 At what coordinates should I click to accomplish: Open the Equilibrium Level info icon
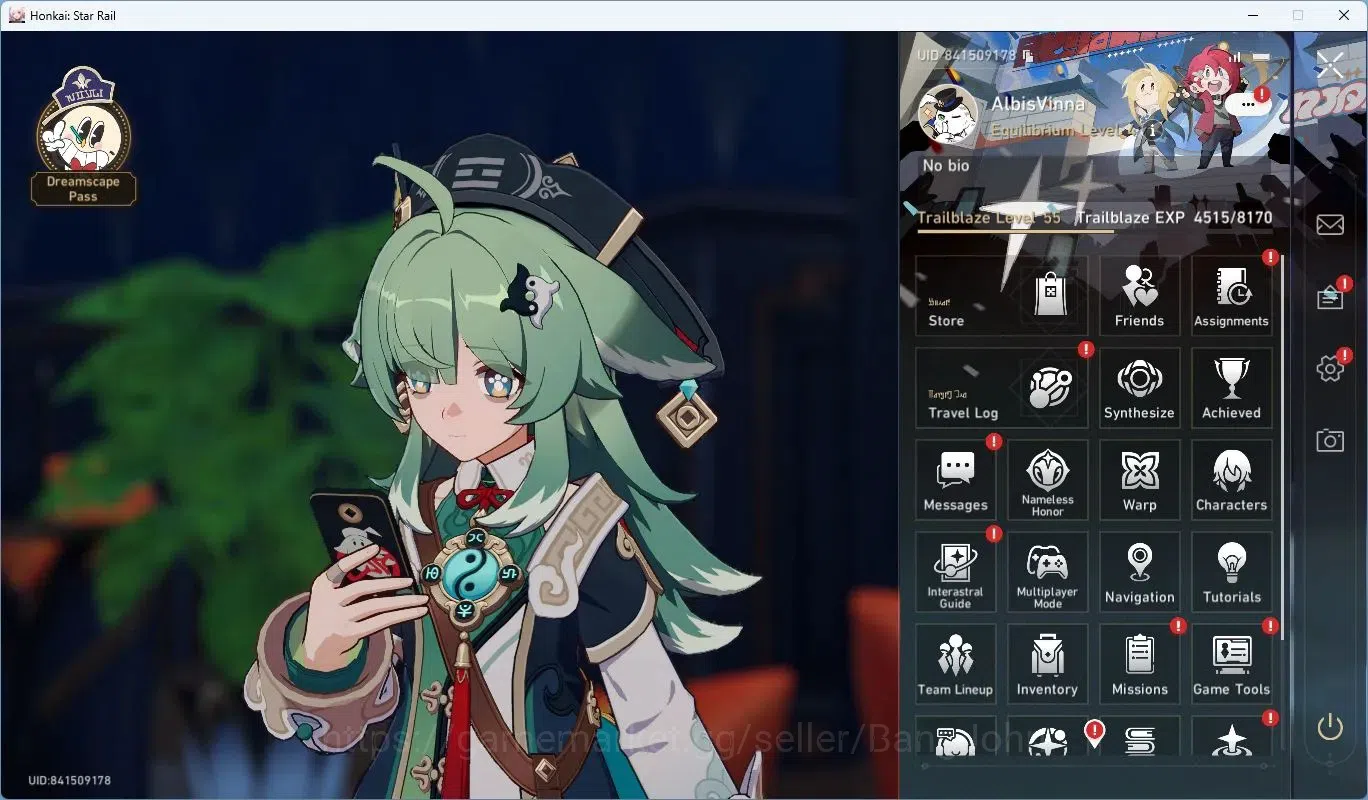point(1152,130)
